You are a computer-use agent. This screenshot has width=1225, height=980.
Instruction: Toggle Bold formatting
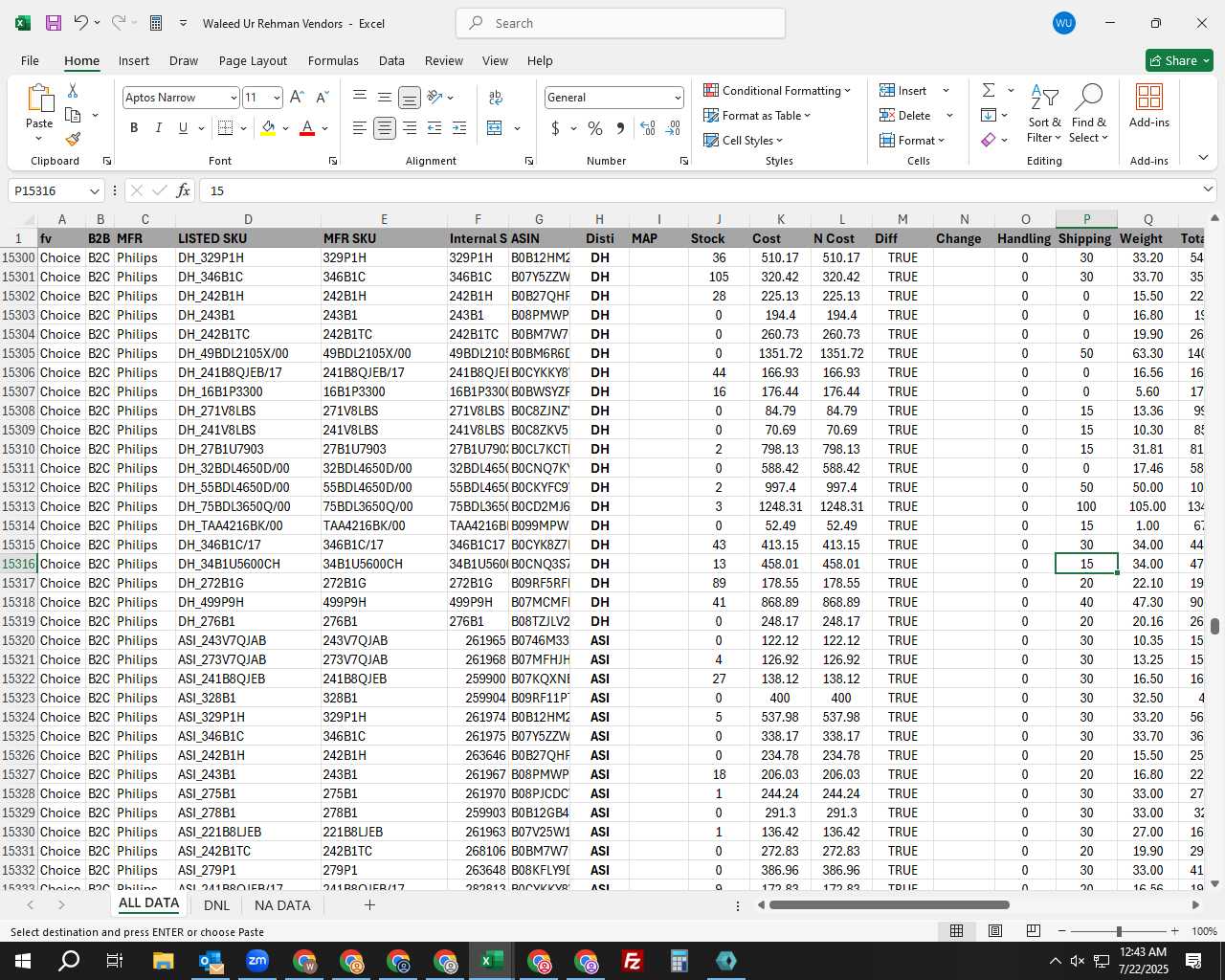pos(134,128)
